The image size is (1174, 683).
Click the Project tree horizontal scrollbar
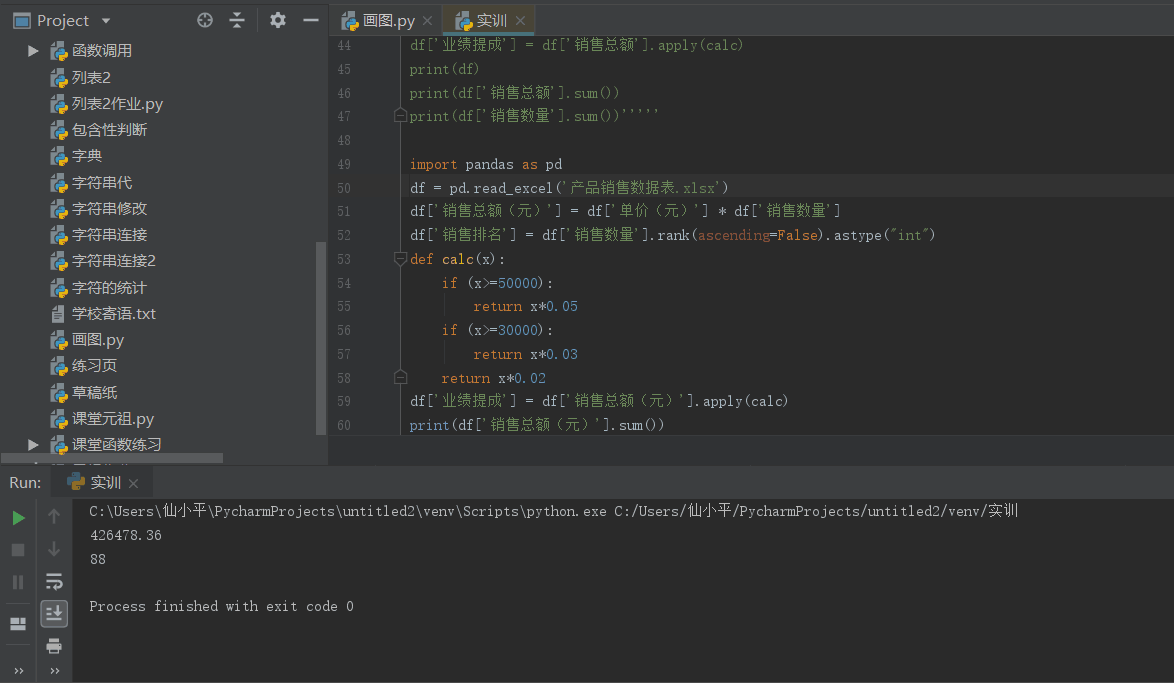pyautogui.click(x=112, y=458)
